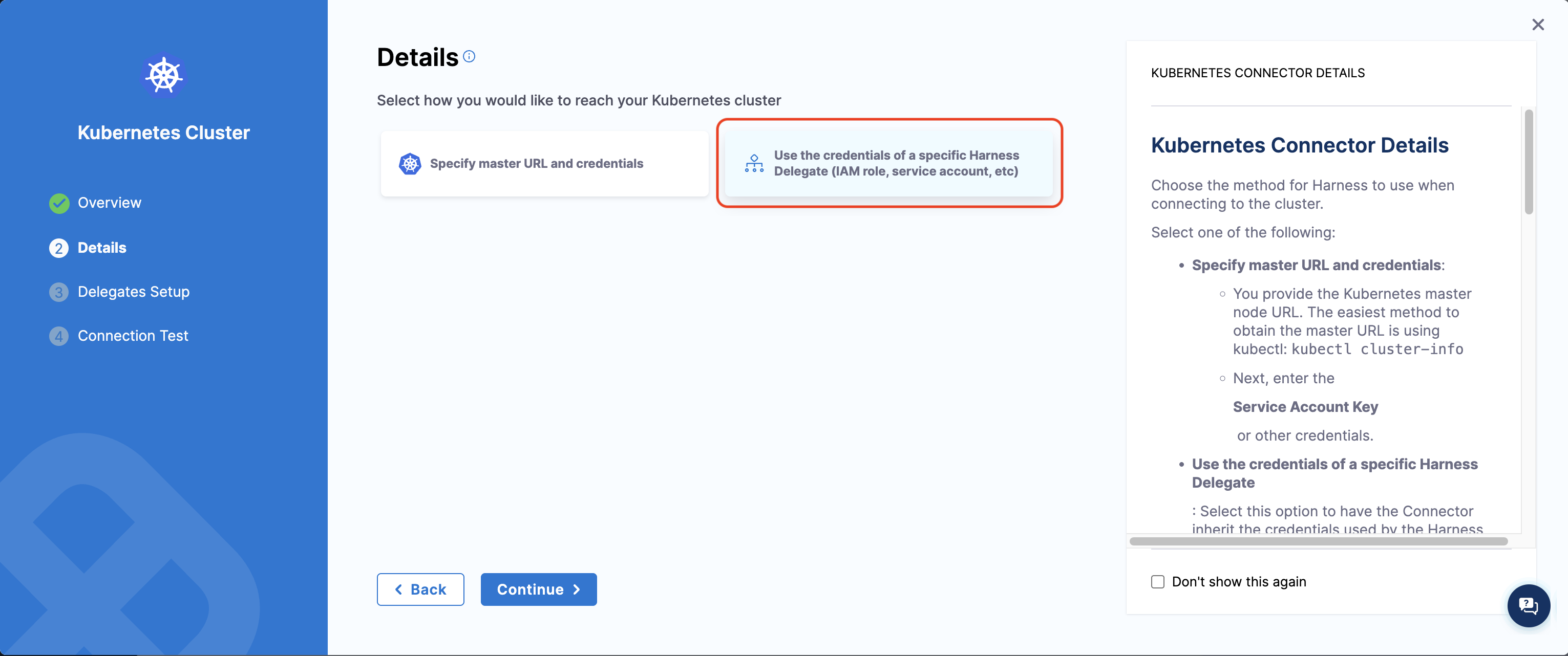
Task: Click the green Overview checkmark icon
Action: pos(59,203)
